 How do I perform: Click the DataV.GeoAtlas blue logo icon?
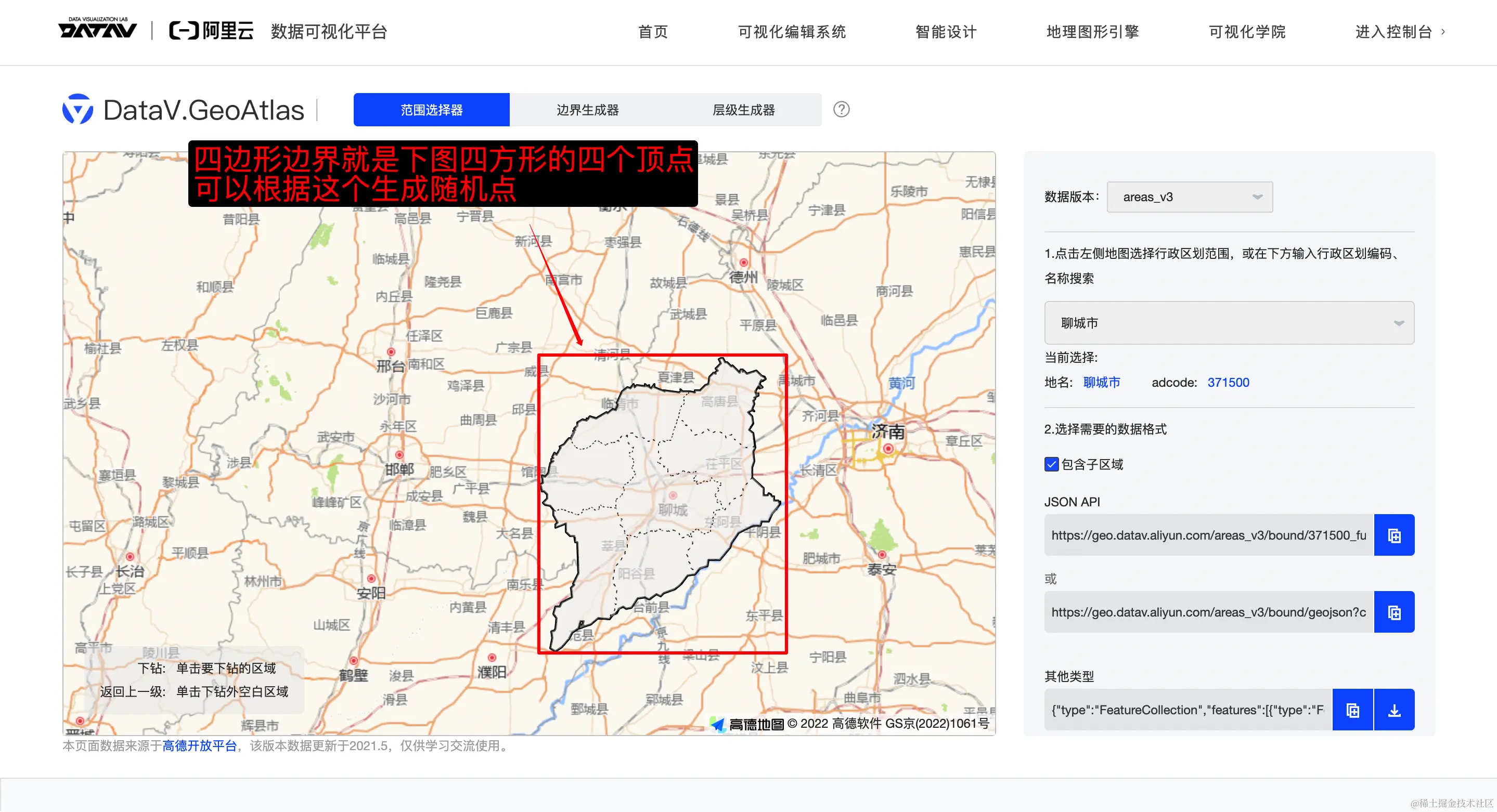click(78, 109)
